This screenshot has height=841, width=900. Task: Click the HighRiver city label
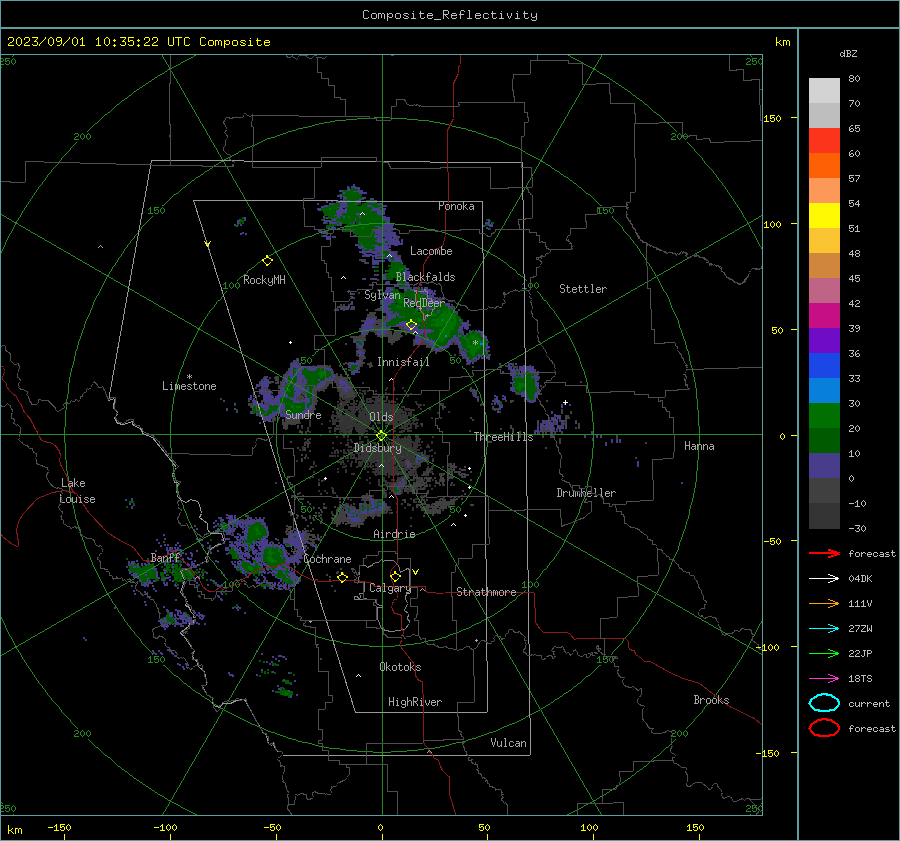tap(415, 702)
